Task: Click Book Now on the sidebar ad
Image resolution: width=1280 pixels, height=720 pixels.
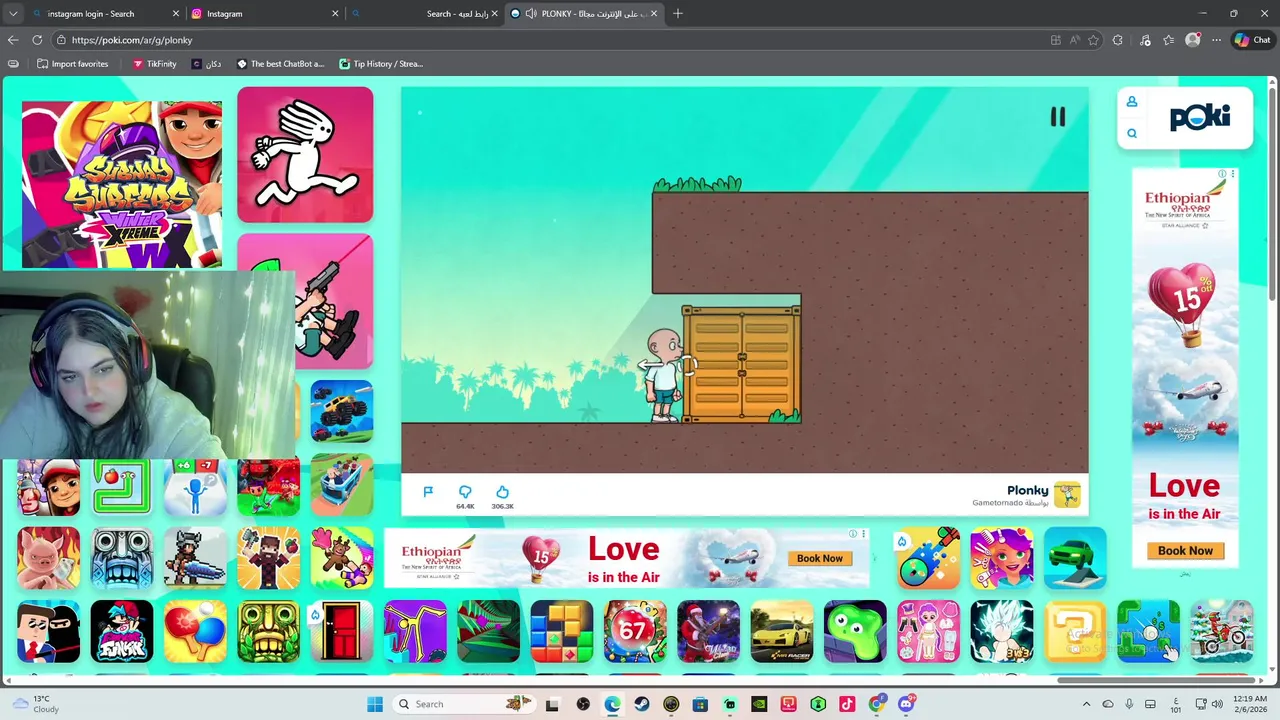Action: tap(1185, 550)
